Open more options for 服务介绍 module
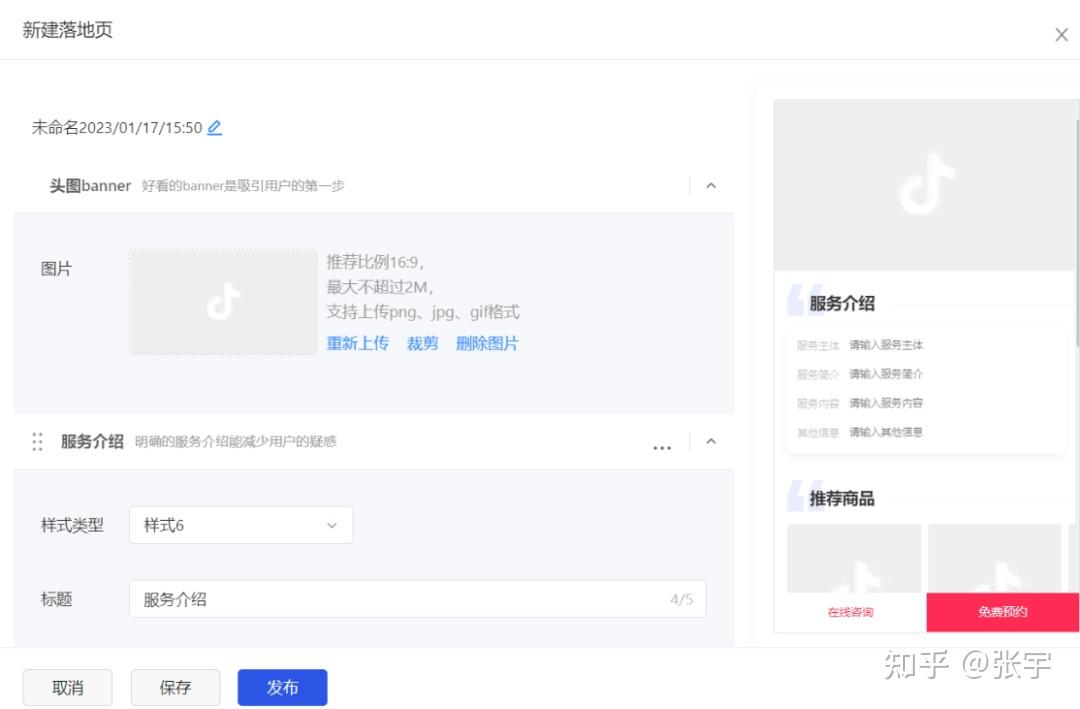Image resolution: width=1080 pixels, height=709 pixels. pyautogui.click(x=662, y=447)
